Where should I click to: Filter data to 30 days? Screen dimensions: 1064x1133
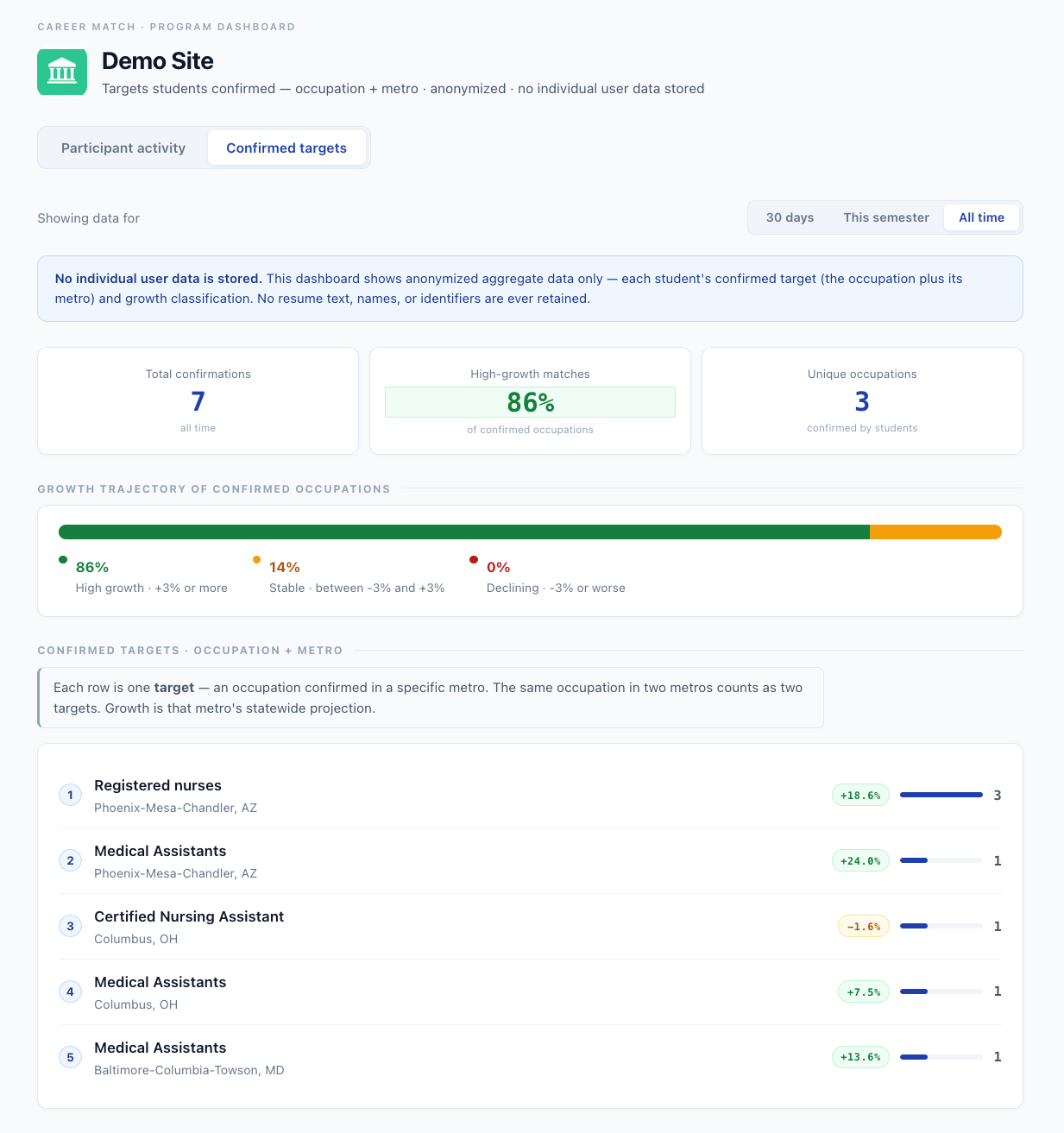[790, 217]
